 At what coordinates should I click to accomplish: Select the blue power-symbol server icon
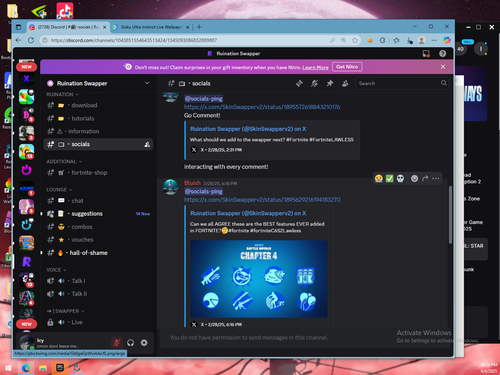[x=26, y=225]
